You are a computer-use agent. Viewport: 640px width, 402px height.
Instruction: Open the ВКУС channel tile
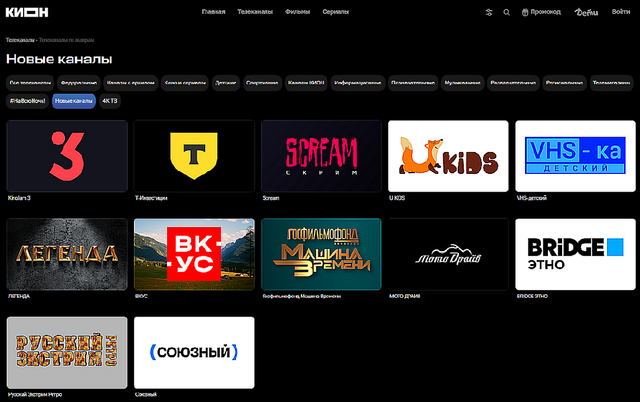(x=194, y=254)
